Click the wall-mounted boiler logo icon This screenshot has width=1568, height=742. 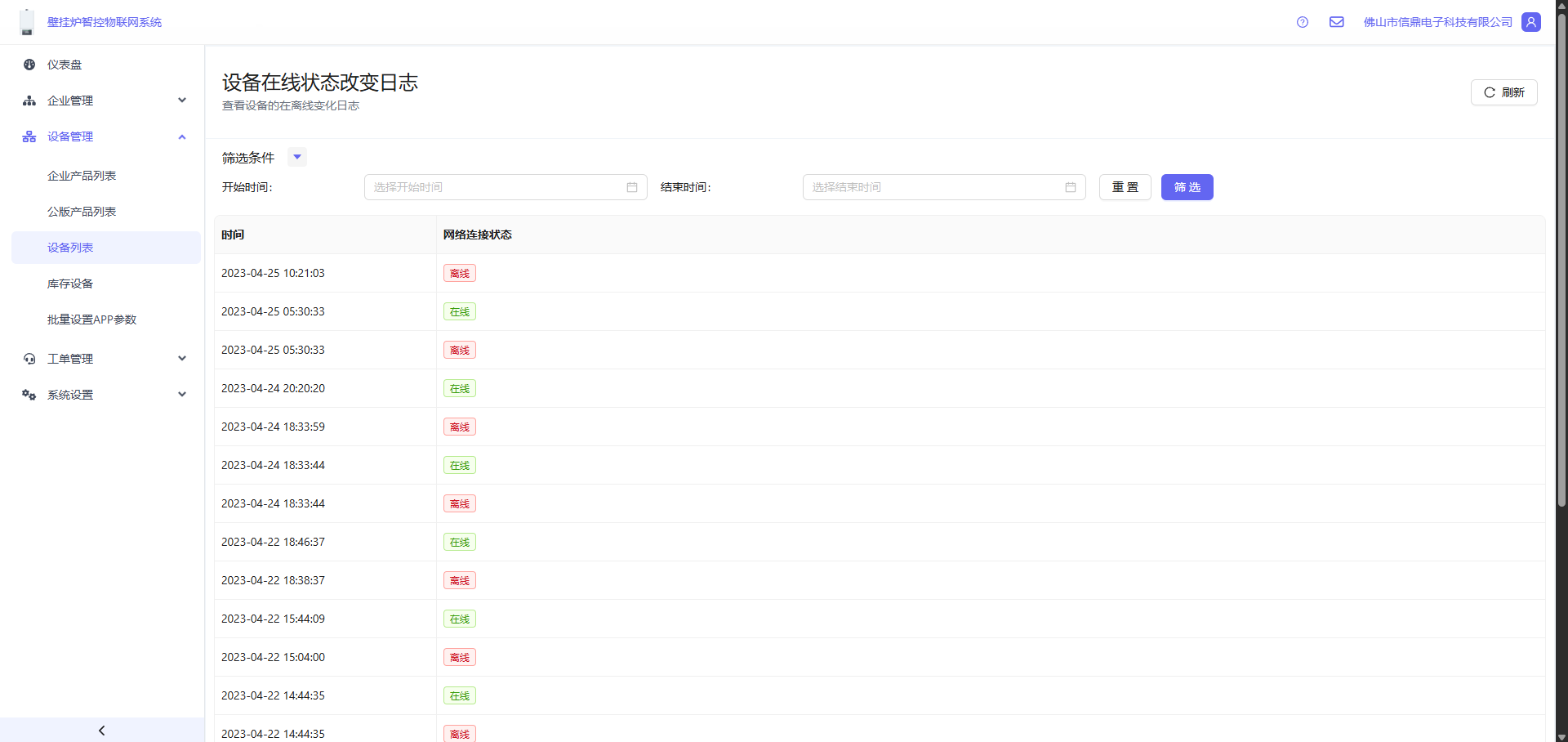27,22
